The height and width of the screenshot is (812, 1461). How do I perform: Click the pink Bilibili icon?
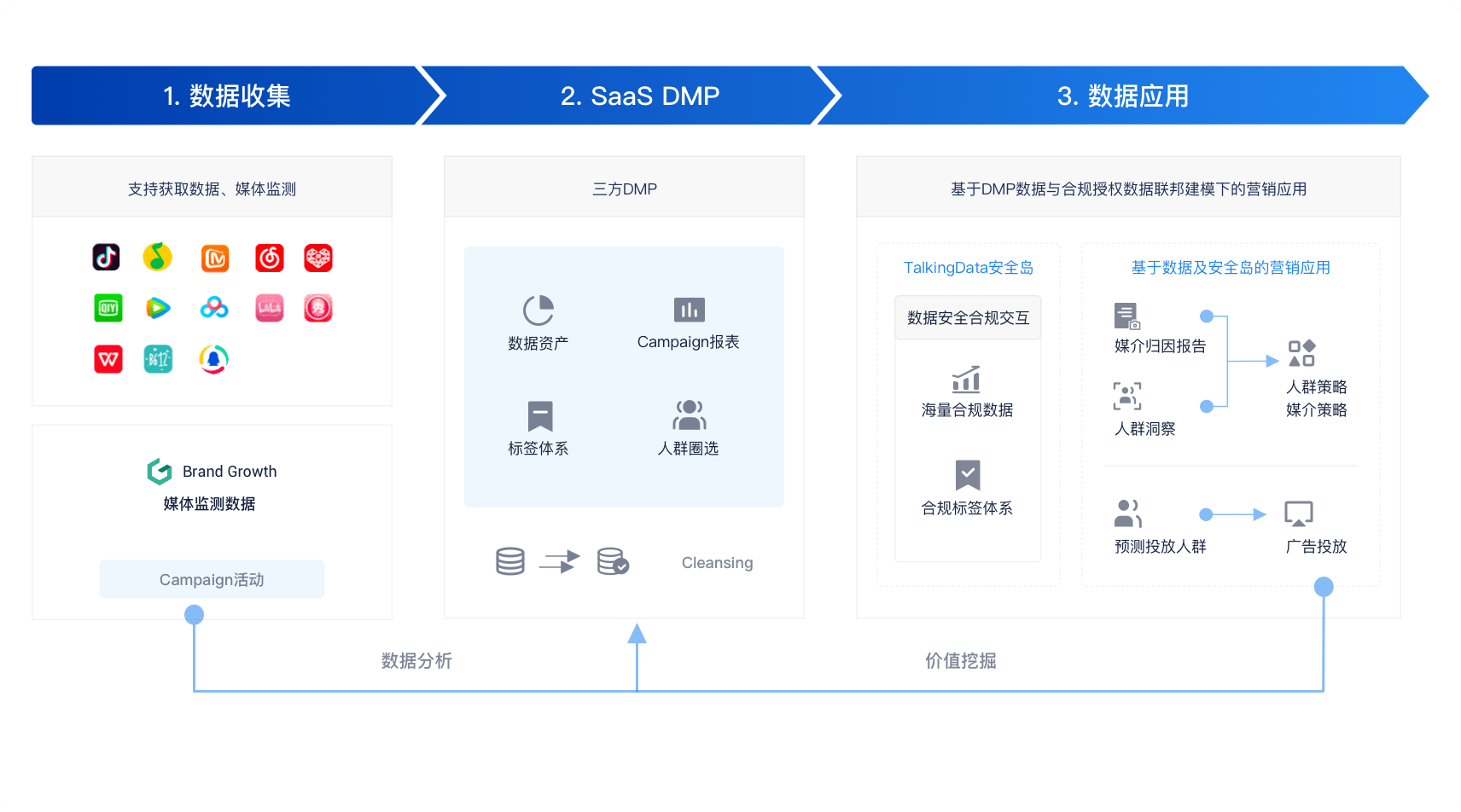270,308
